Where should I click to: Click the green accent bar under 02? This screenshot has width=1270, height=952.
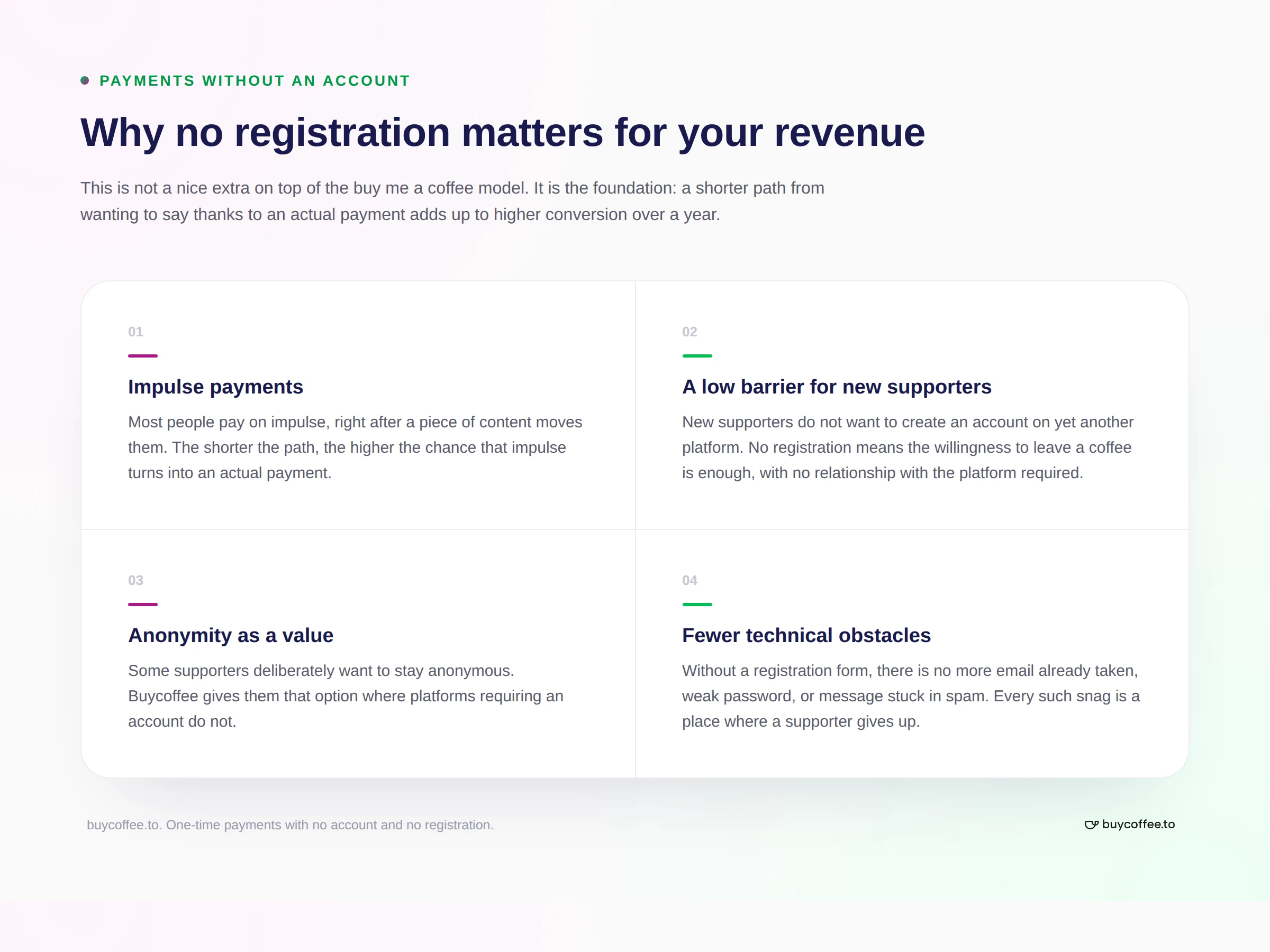coord(697,356)
